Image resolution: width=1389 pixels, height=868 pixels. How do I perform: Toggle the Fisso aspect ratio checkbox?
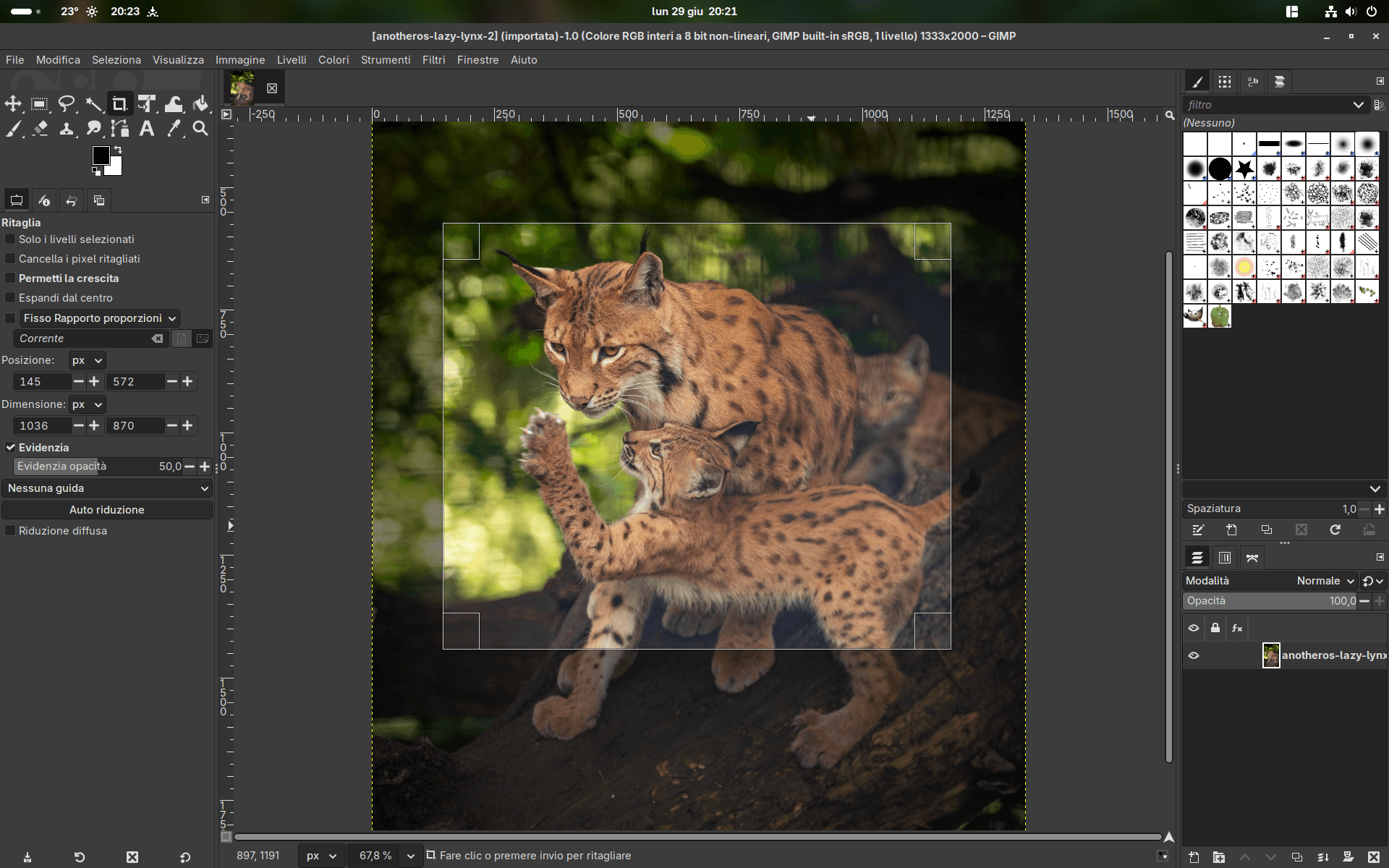pos(10,318)
